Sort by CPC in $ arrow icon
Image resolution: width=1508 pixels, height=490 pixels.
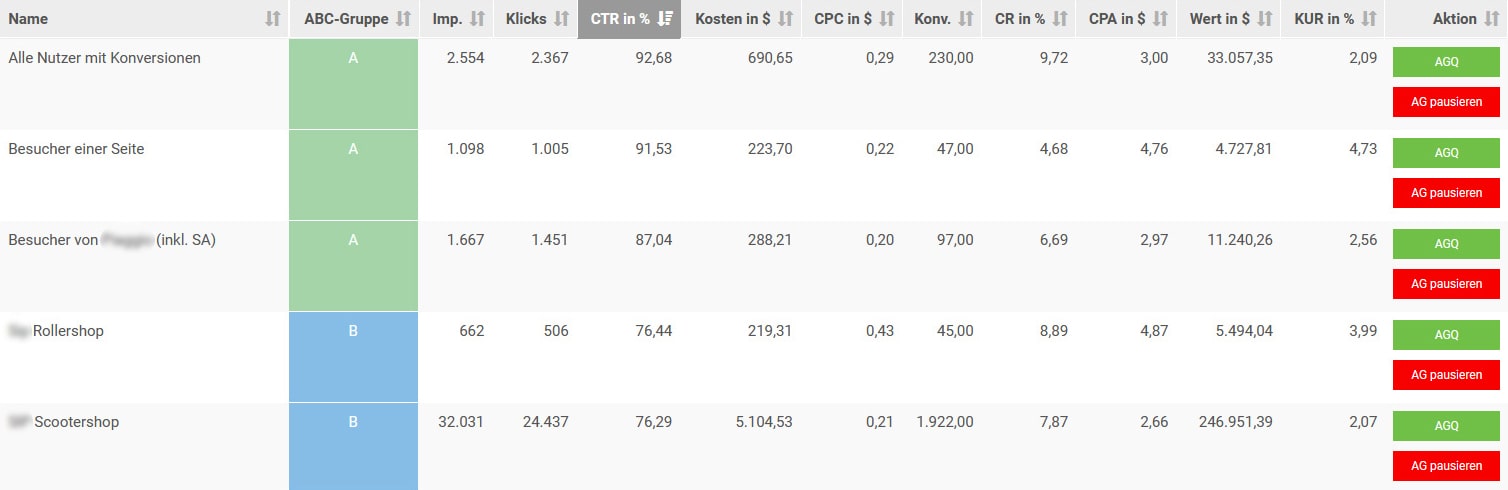click(886, 19)
